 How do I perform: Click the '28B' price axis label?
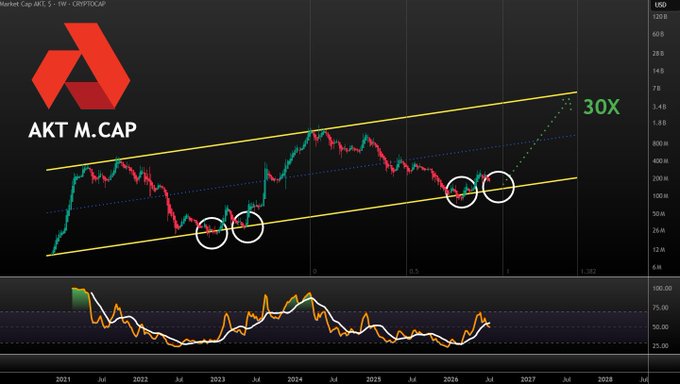click(658, 53)
